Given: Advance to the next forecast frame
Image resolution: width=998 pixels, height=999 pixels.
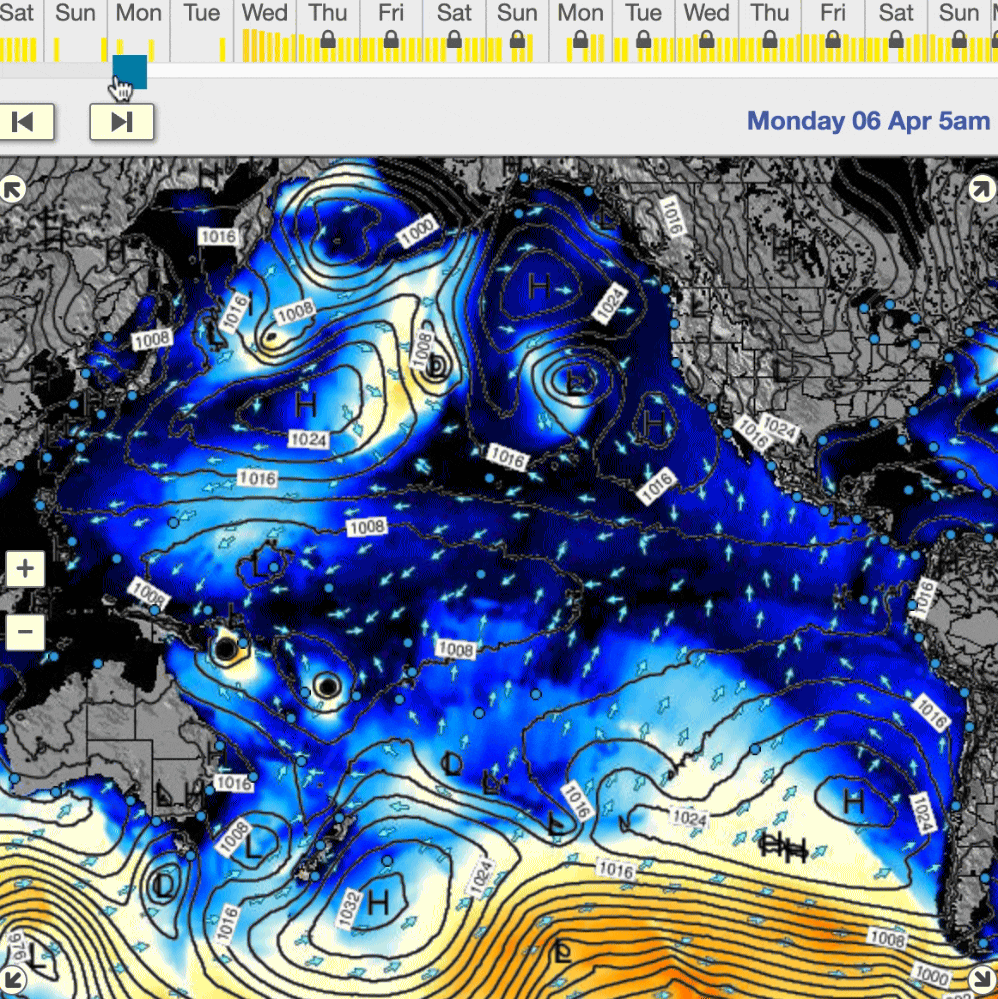Looking at the screenshot, I should (x=122, y=122).
